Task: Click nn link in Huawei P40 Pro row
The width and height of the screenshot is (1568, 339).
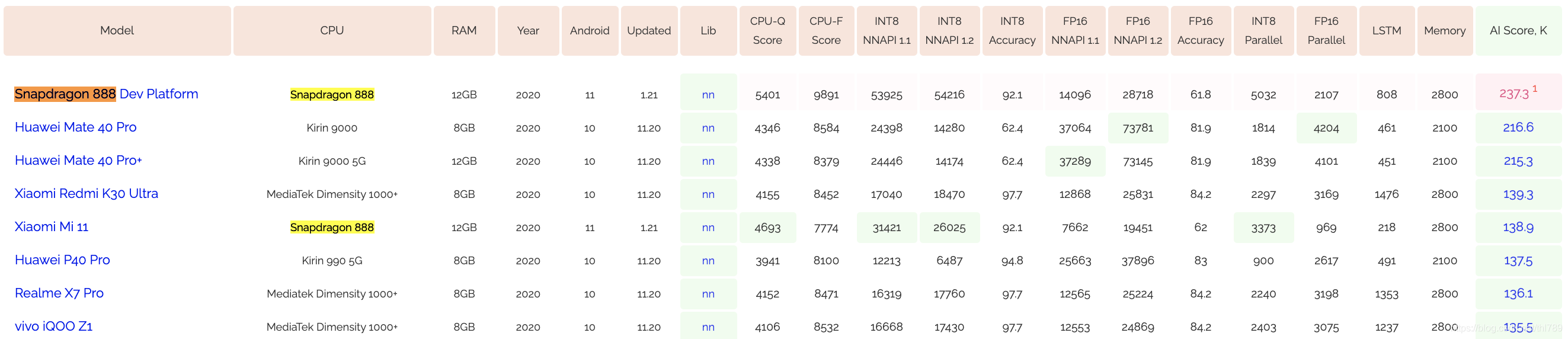Action: coord(709,261)
